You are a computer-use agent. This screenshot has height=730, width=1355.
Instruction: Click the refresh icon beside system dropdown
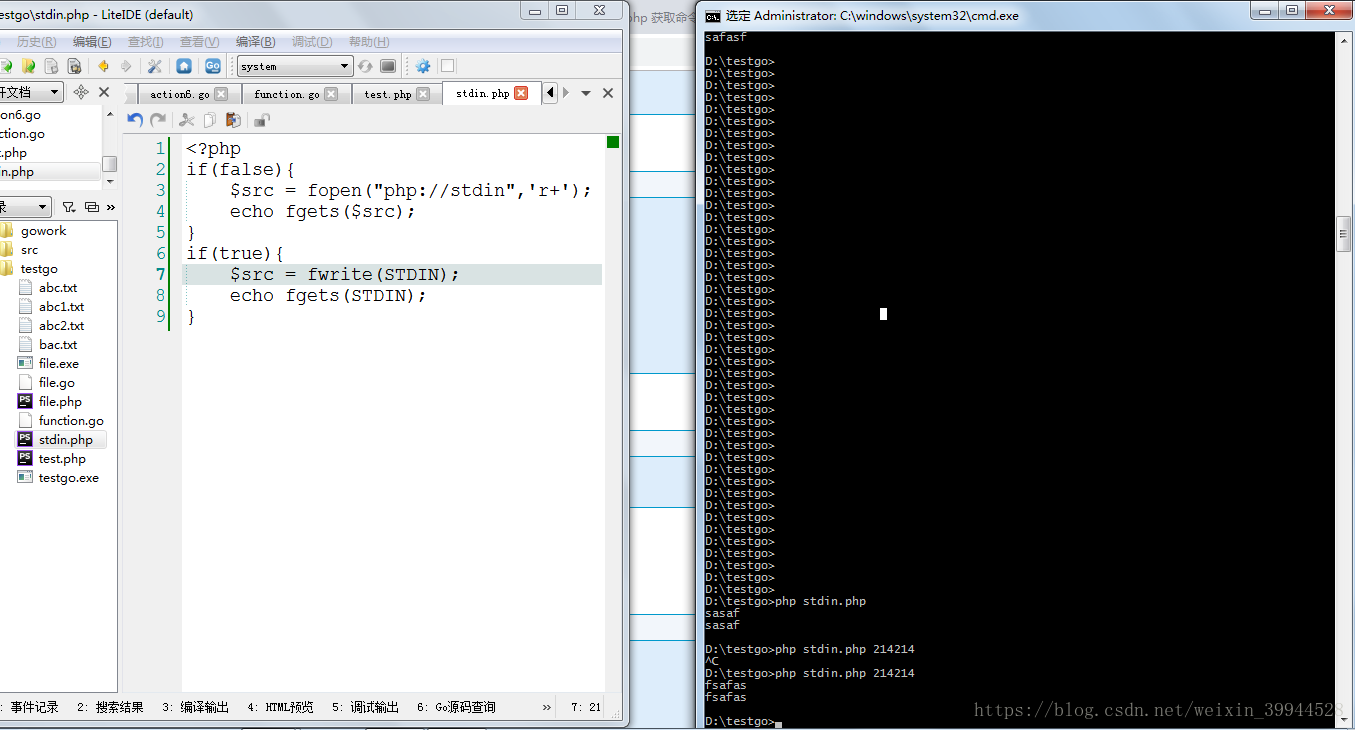coord(365,66)
